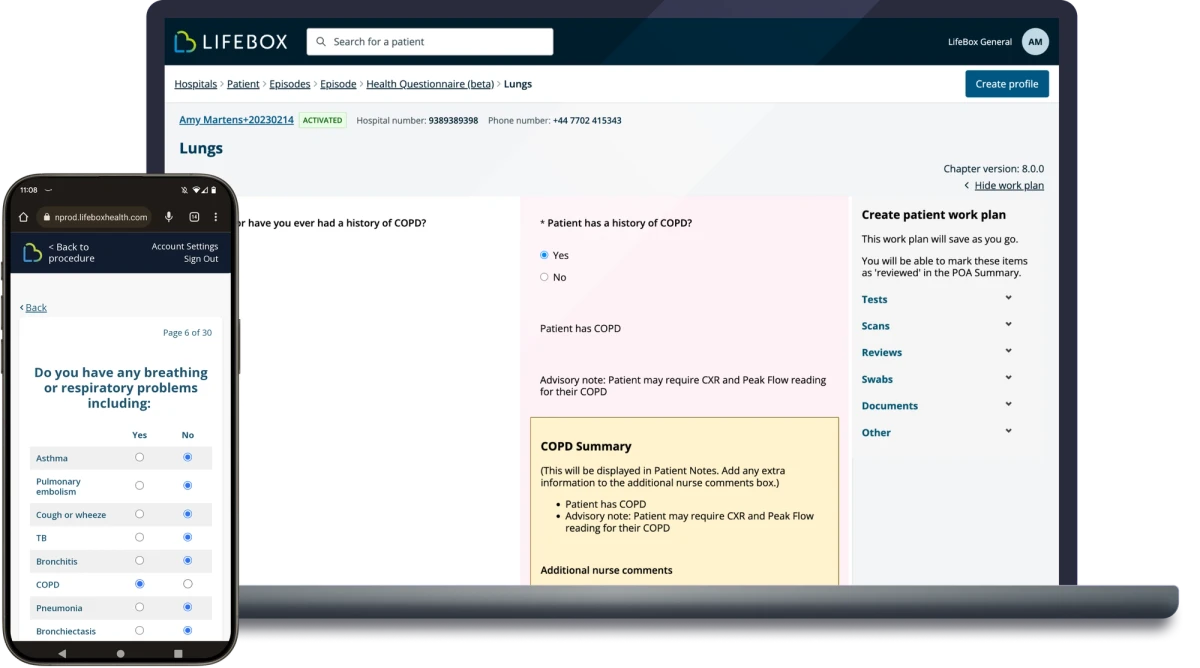The image size is (1200, 668).
Task: Open the Patient breadcrumb link
Action: coord(243,84)
